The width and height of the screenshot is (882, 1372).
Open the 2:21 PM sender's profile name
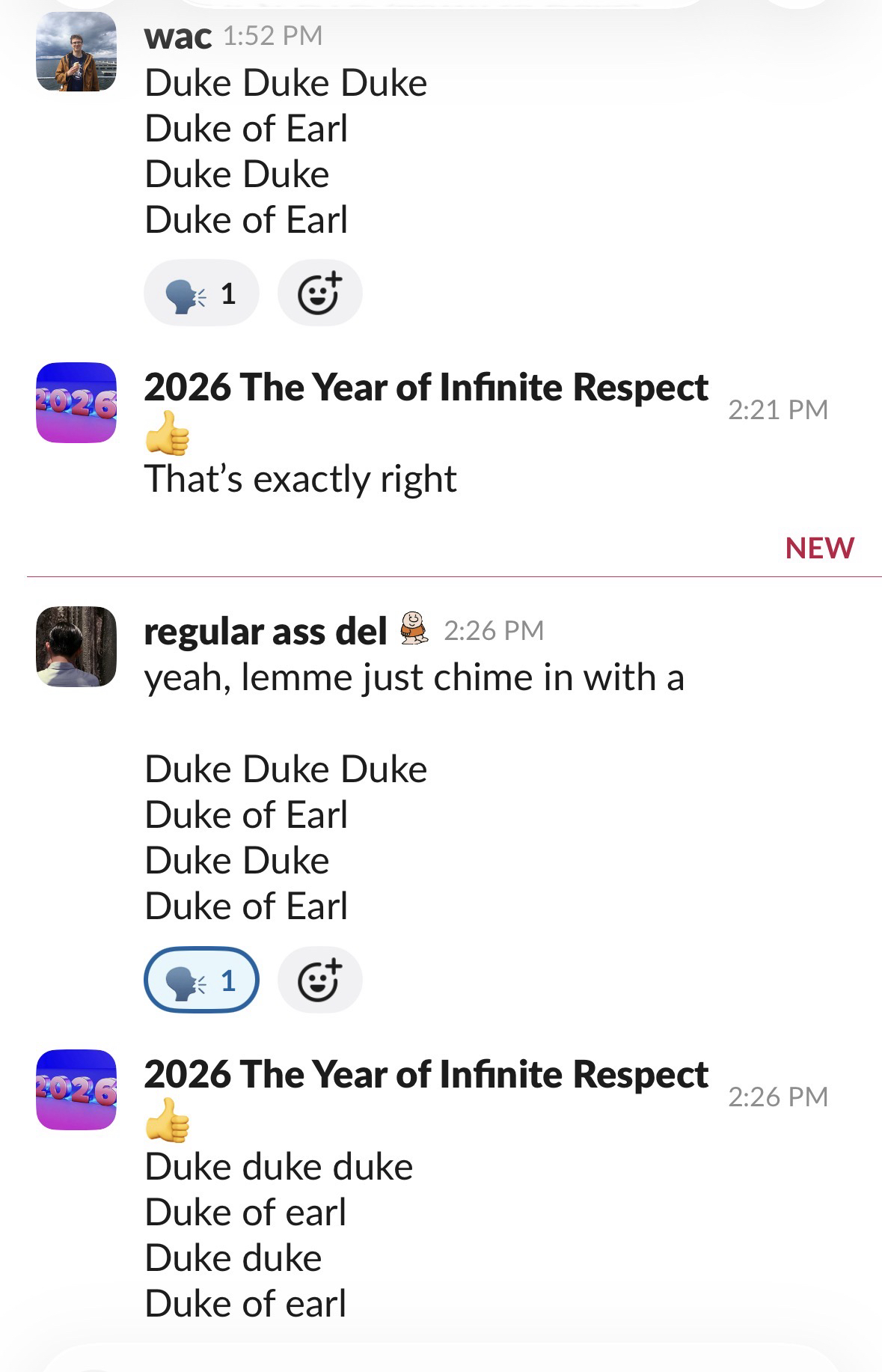coord(426,388)
